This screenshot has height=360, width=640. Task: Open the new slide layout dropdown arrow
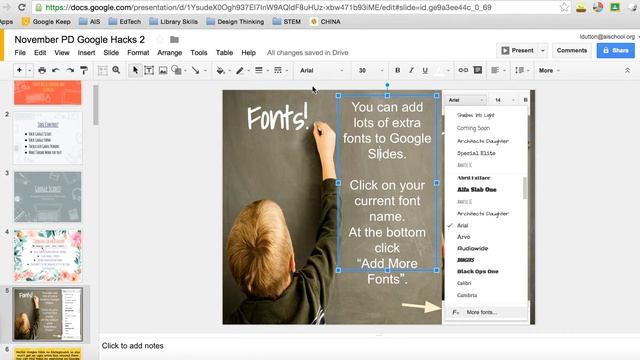29,71
